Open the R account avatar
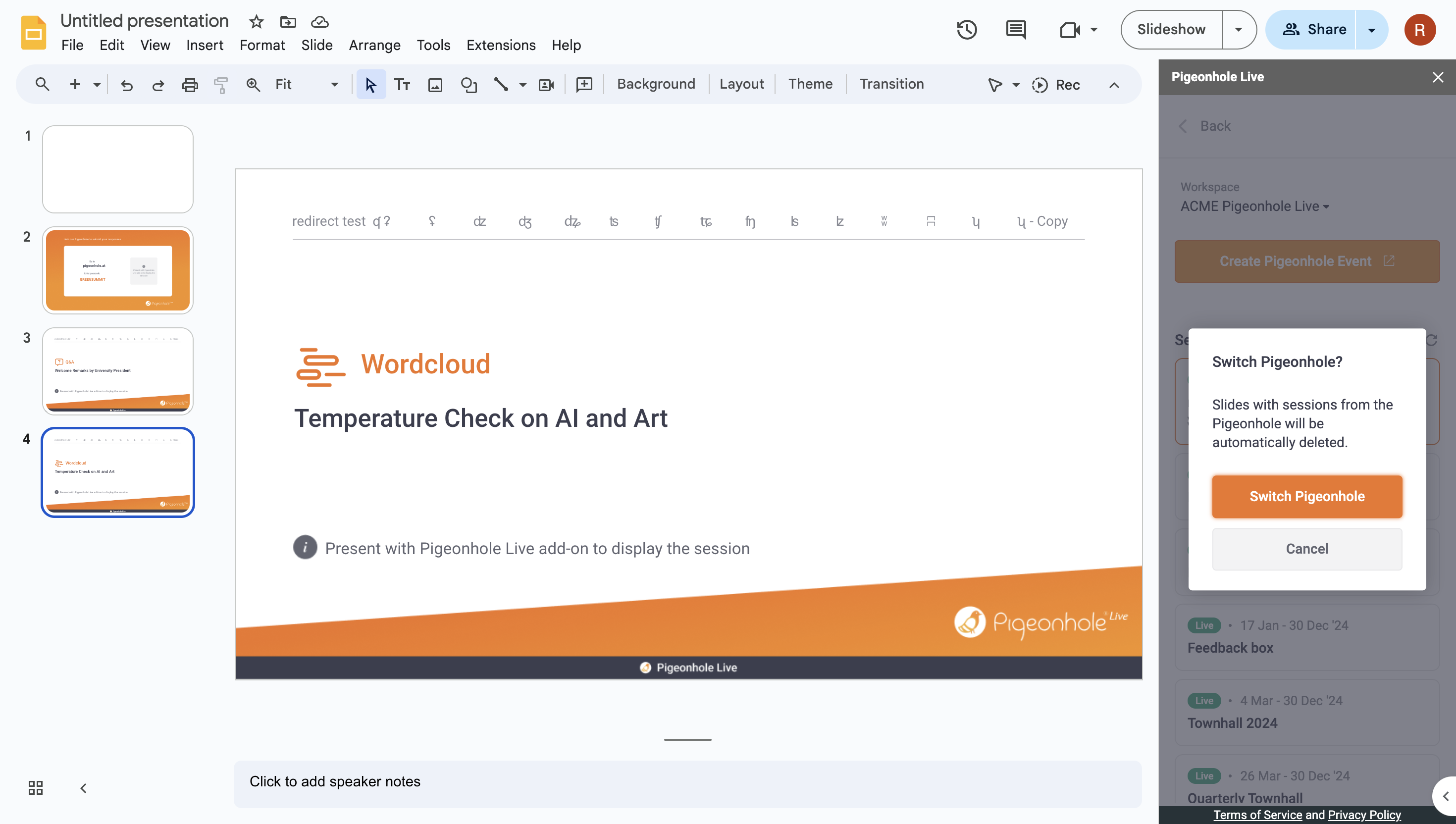Viewport: 1456px width, 824px height. pyautogui.click(x=1419, y=29)
